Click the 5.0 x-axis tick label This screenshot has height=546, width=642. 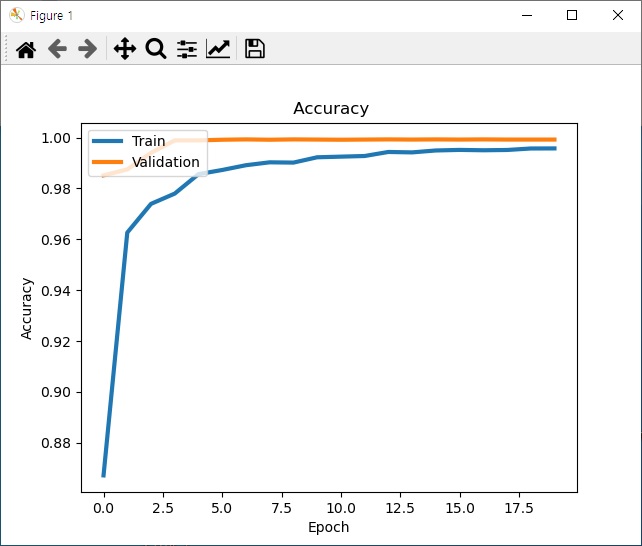[222, 508]
